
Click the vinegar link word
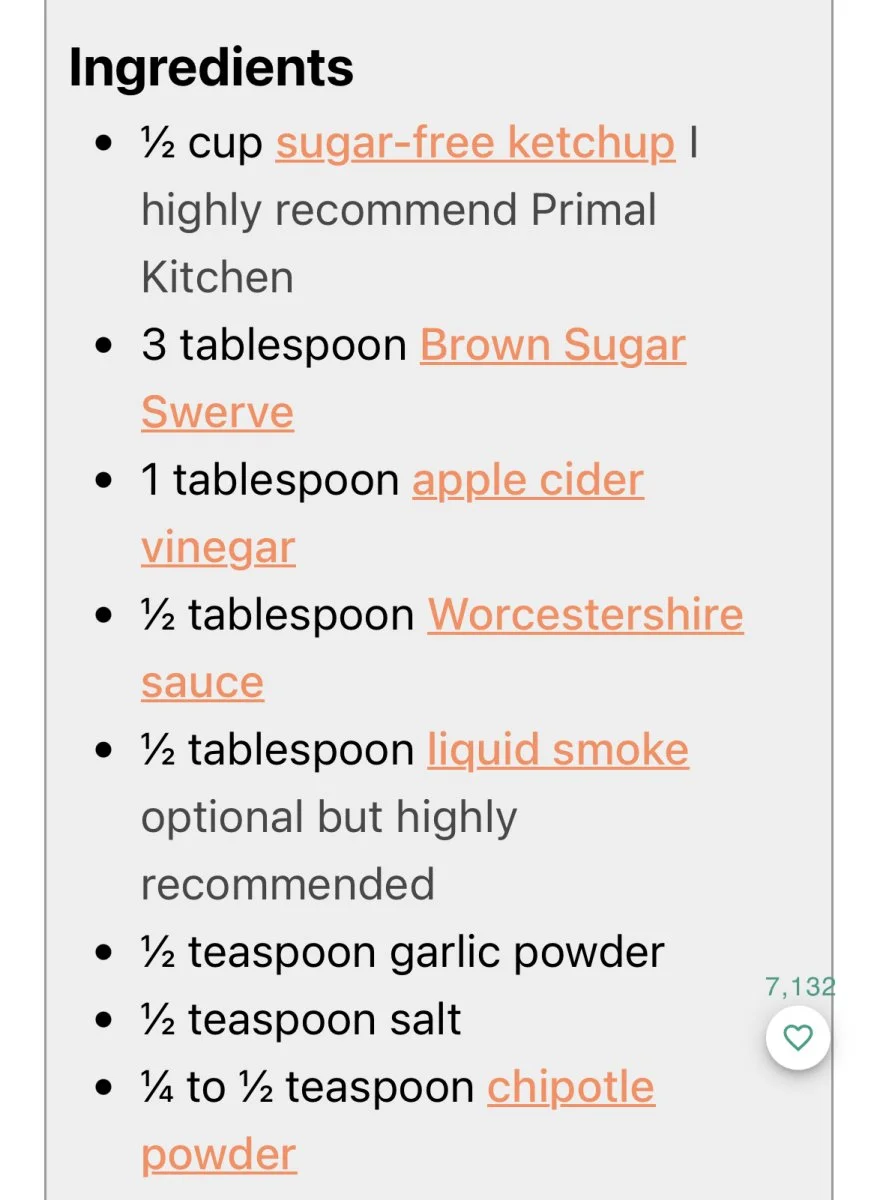pos(218,549)
